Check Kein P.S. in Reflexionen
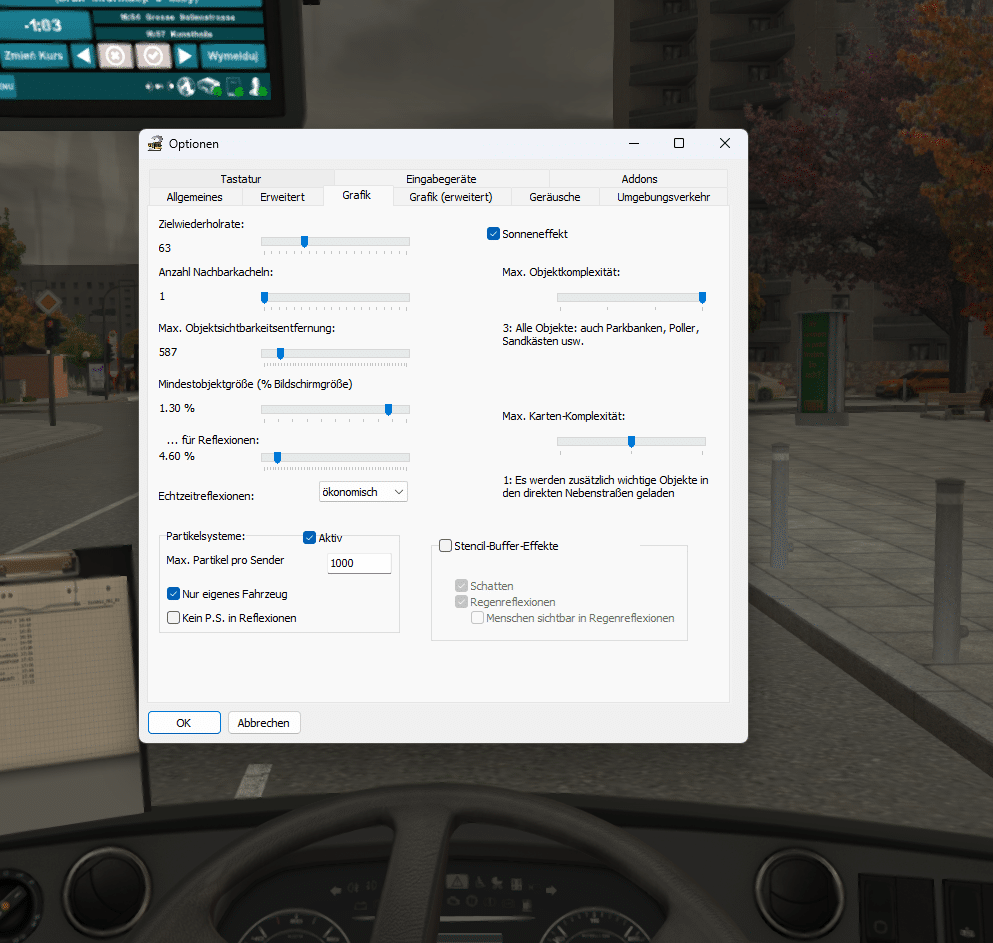The height and width of the screenshot is (943, 993). click(x=174, y=618)
